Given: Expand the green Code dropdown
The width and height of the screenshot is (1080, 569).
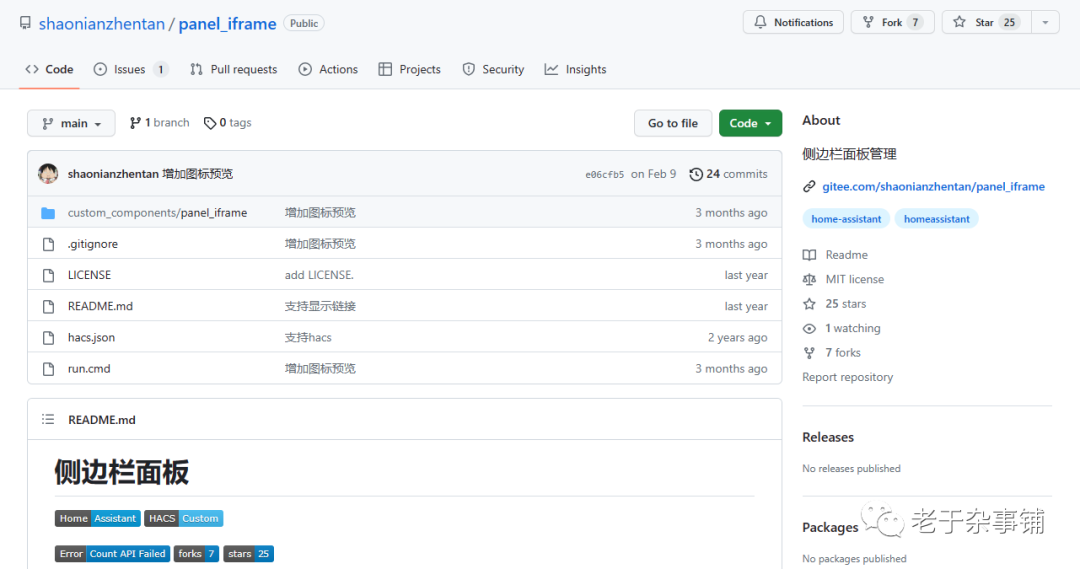Looking at the screenshot, I should 750,123.
